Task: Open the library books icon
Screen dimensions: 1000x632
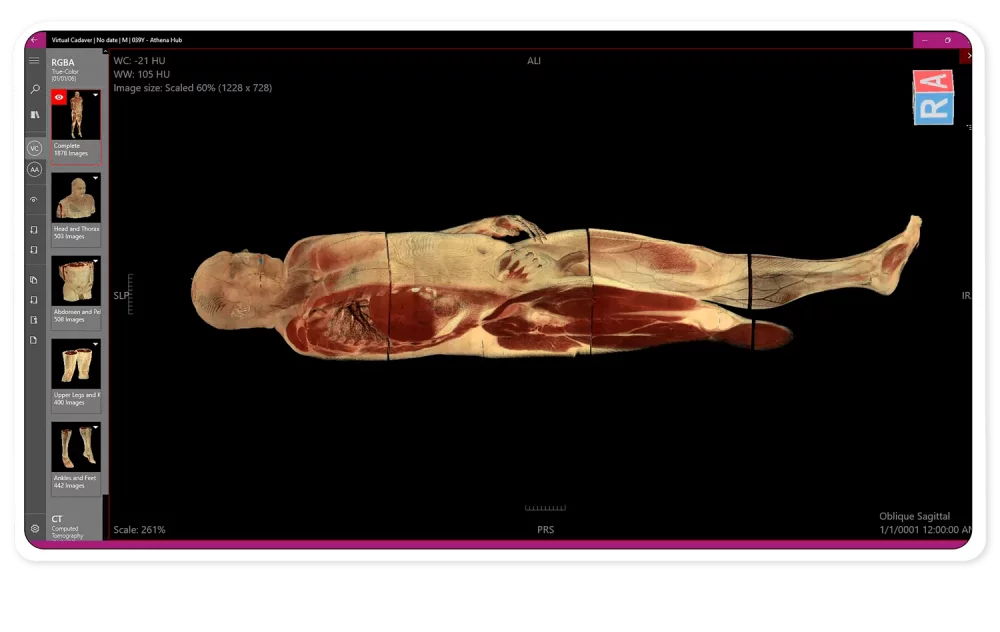Action: tap(34, 115)
